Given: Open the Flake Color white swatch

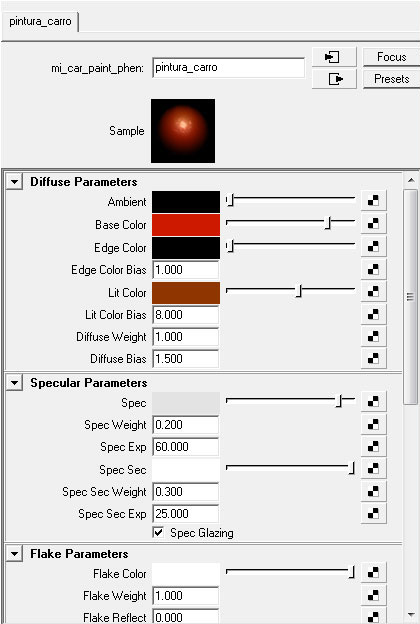Looking at the screenshot, I should coord(186,574).
